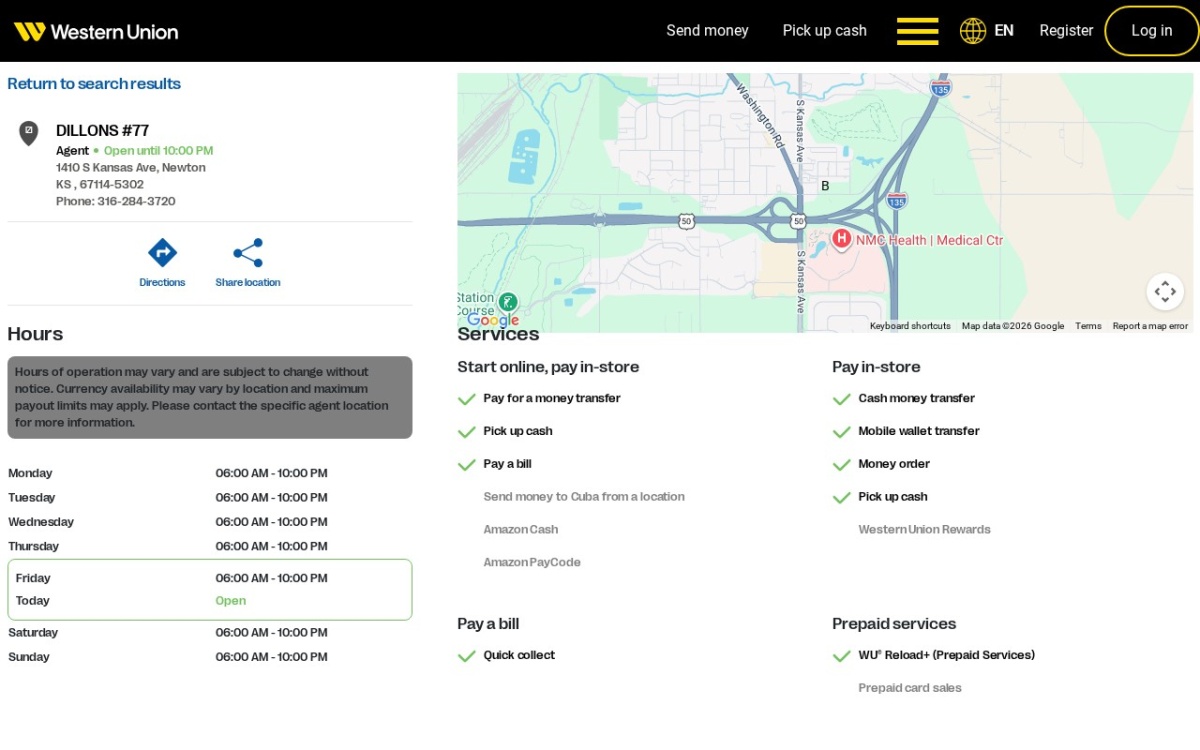Click the highlighted Friday row
The height and width of the screenshot is (750, 1200).
[210, 590]
